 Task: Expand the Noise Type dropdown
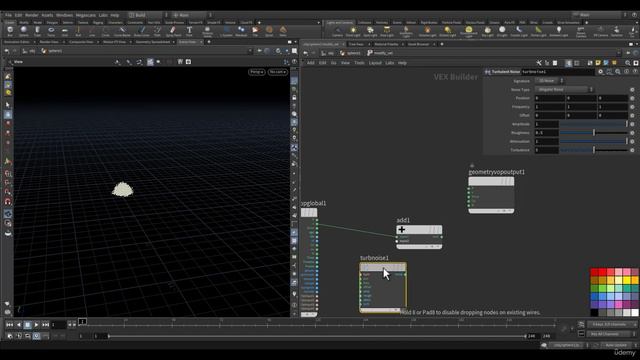(564, 89)
